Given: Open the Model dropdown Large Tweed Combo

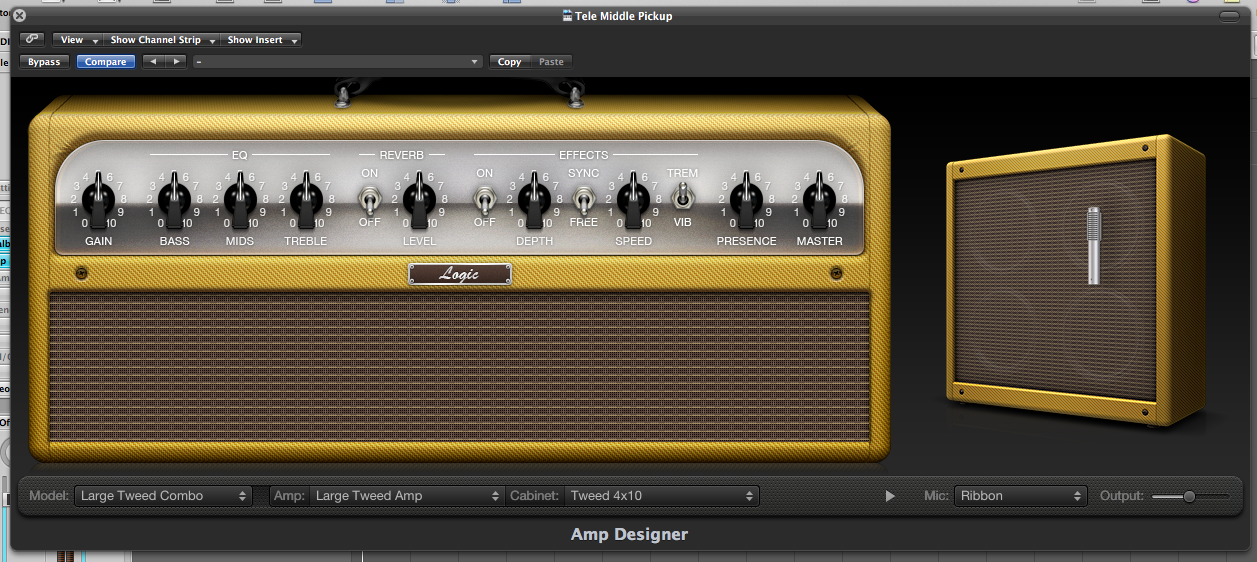Looking at the screenshot, I should point(164,495).
